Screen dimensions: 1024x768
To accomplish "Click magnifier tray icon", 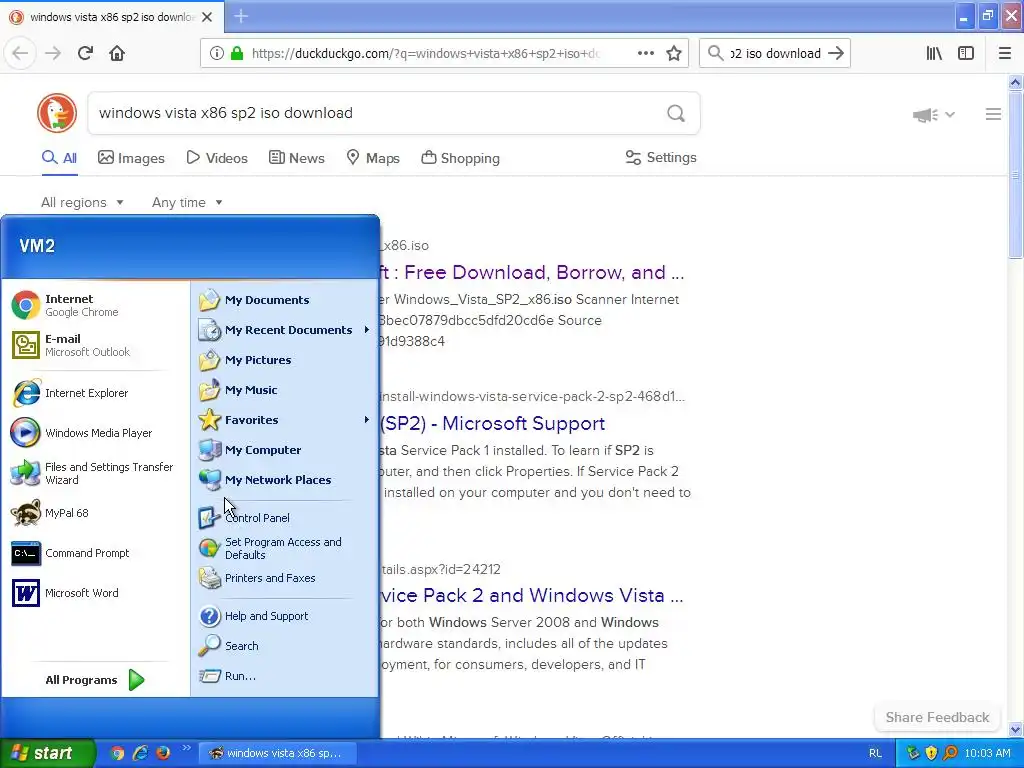I will click(x=950, y=753).
